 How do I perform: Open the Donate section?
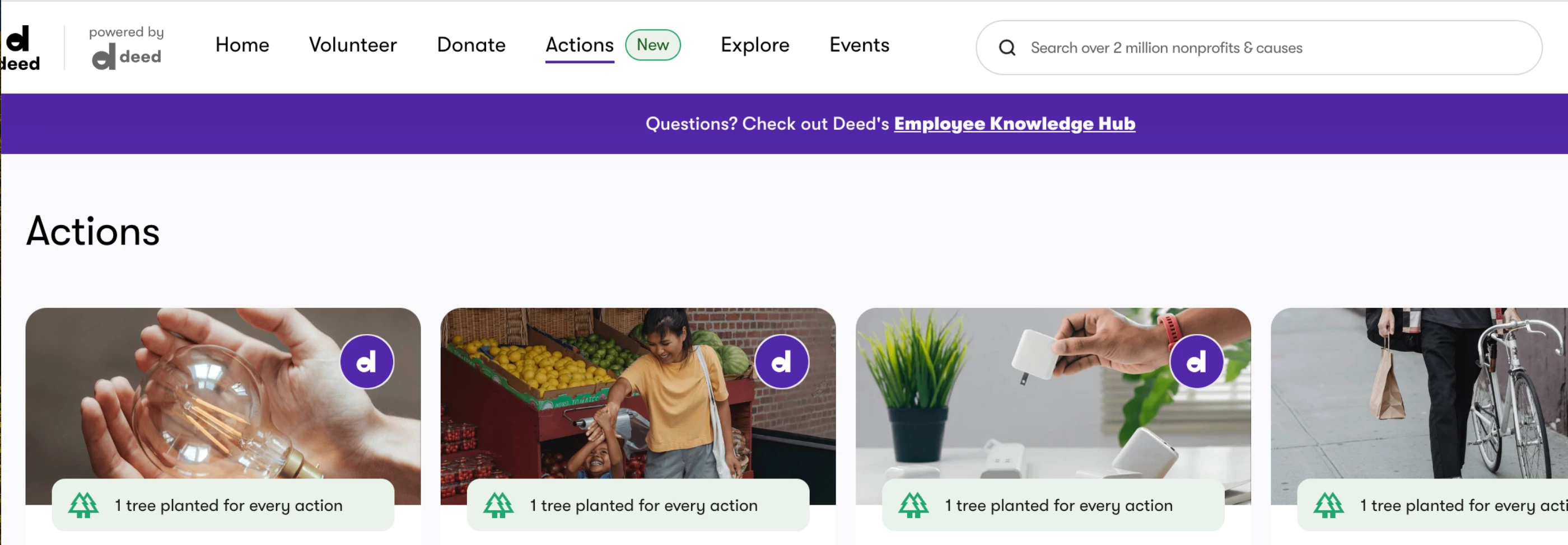[471, 45]
